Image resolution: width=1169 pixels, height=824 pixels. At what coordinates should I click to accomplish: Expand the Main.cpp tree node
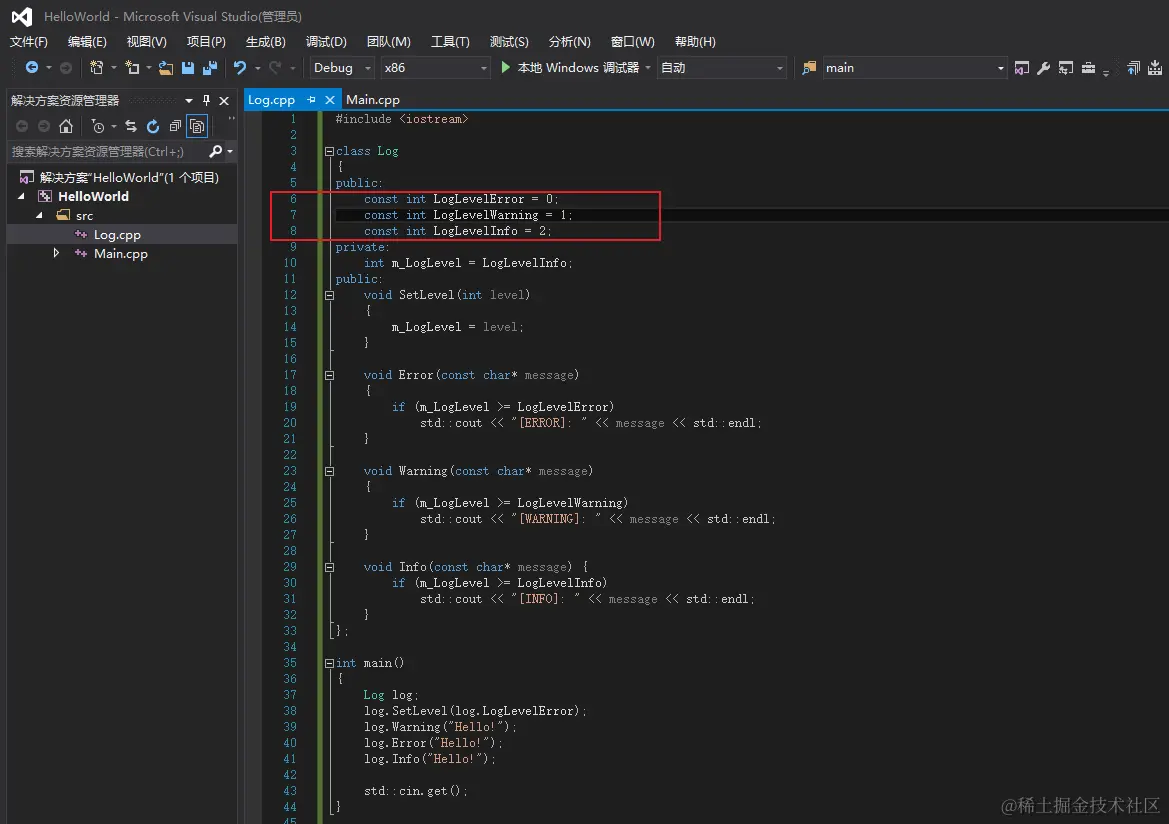pos(57,254)
